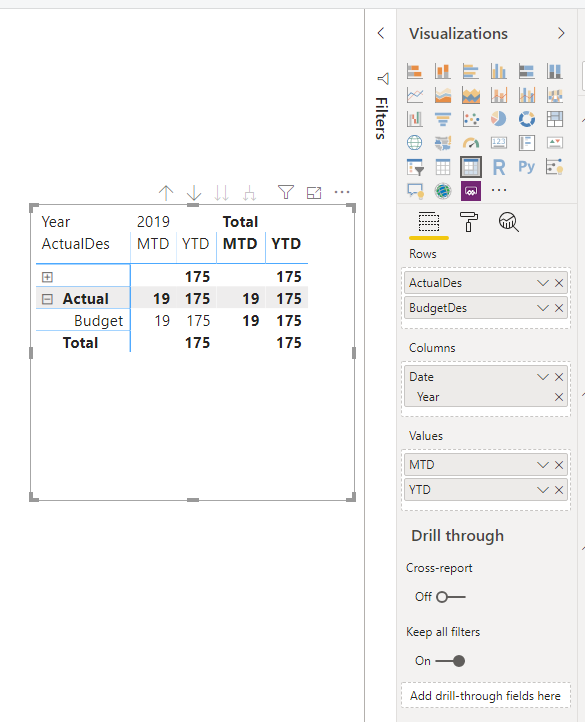Select the Q&A visual

[x=415, y=191]
